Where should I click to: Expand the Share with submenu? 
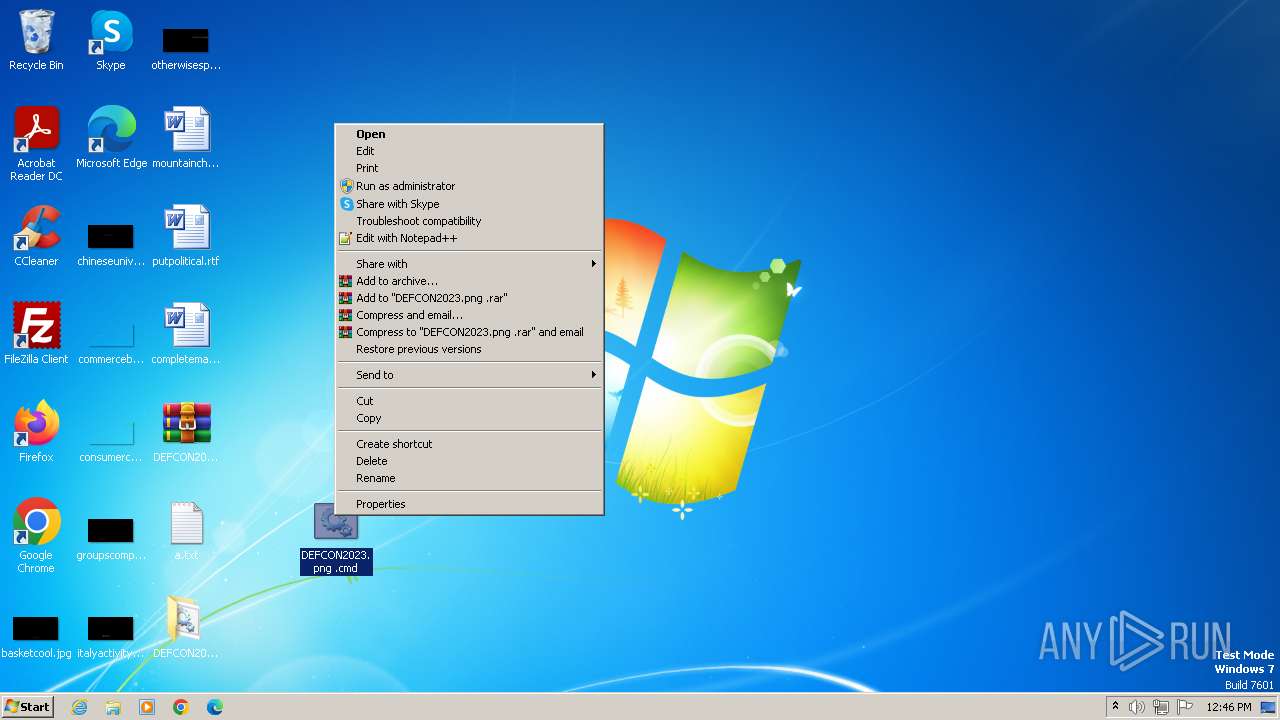click(469, 264)
